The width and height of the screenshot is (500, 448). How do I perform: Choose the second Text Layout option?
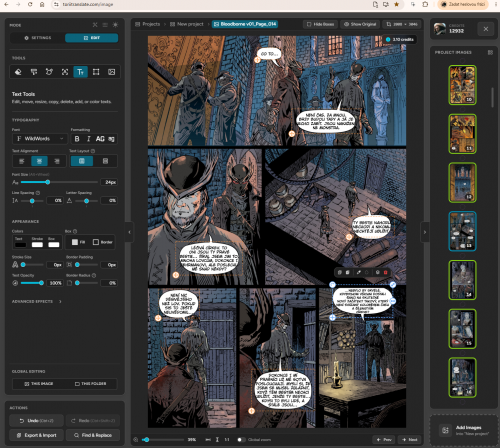pyautogui.click(x=105, y=161)
